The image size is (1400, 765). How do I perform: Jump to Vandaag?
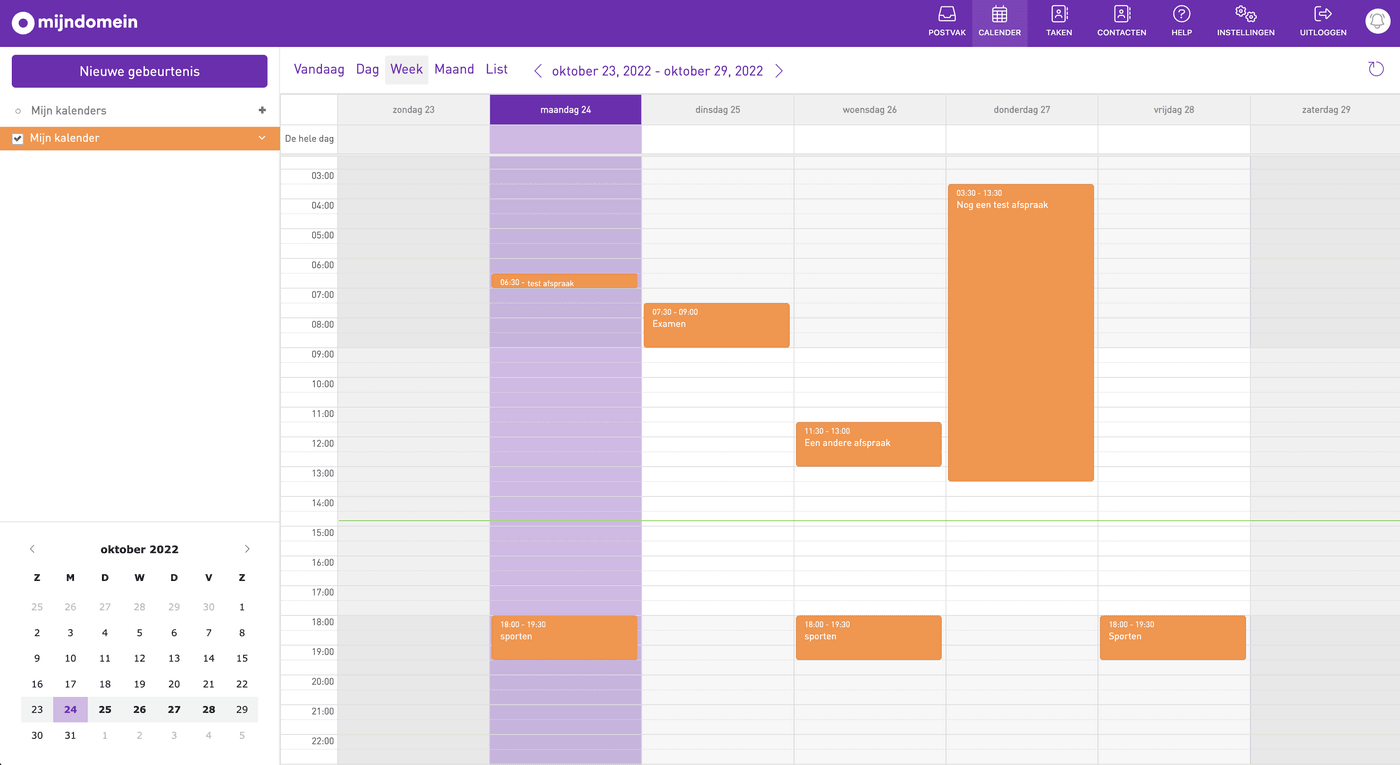(319, 70)
